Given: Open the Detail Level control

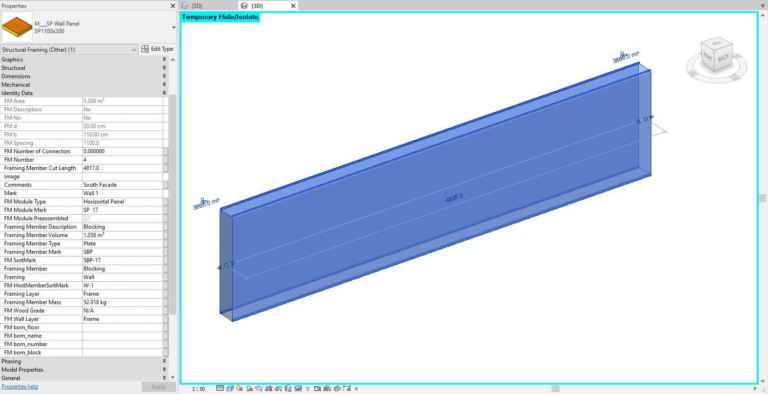Looking at the screenshot, I should pyautogui.click(x=220, y=389).
